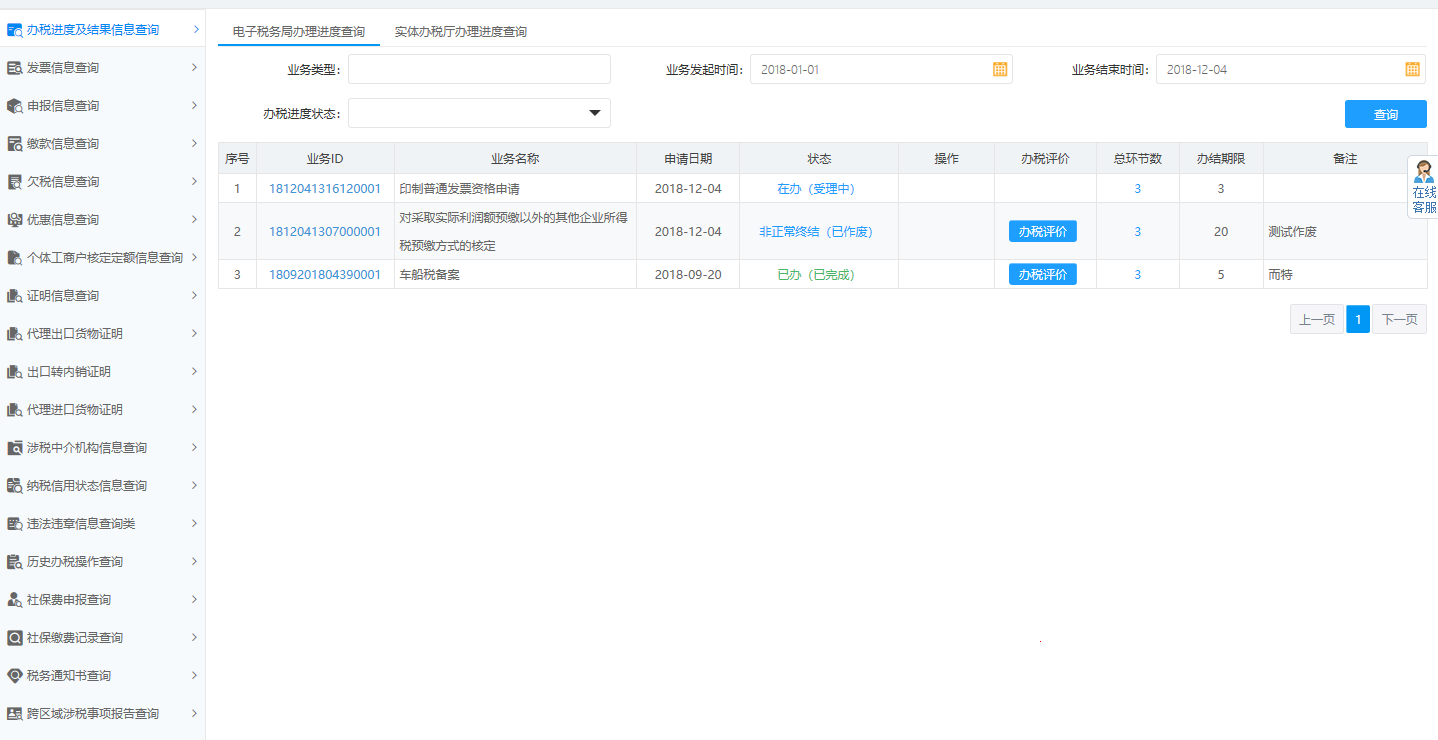This screenshot has height=740, width=1438.
Task: Click the 税务通知书查询 icon
Action: click(15, 676)
